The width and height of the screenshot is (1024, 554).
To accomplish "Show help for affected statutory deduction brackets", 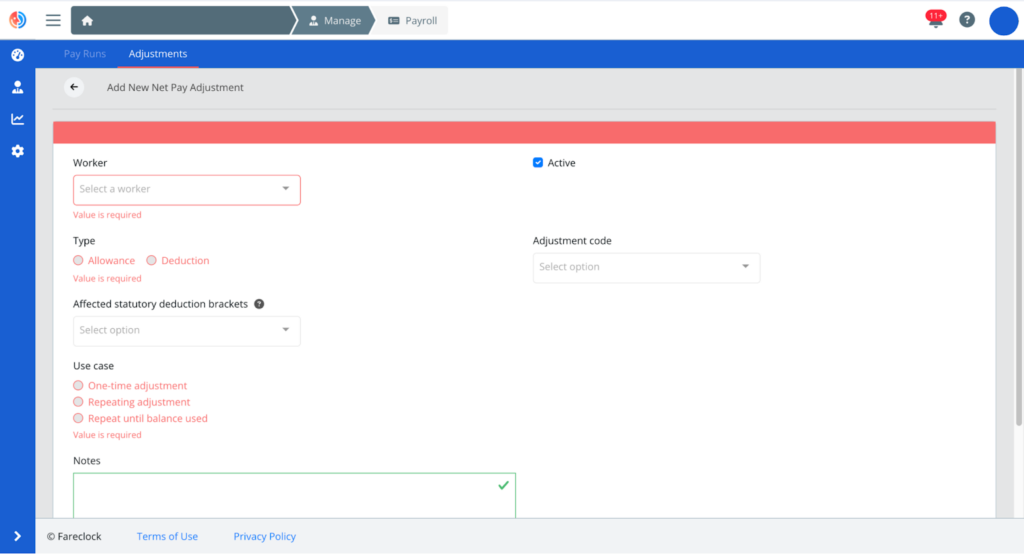I will coord(259,304).
